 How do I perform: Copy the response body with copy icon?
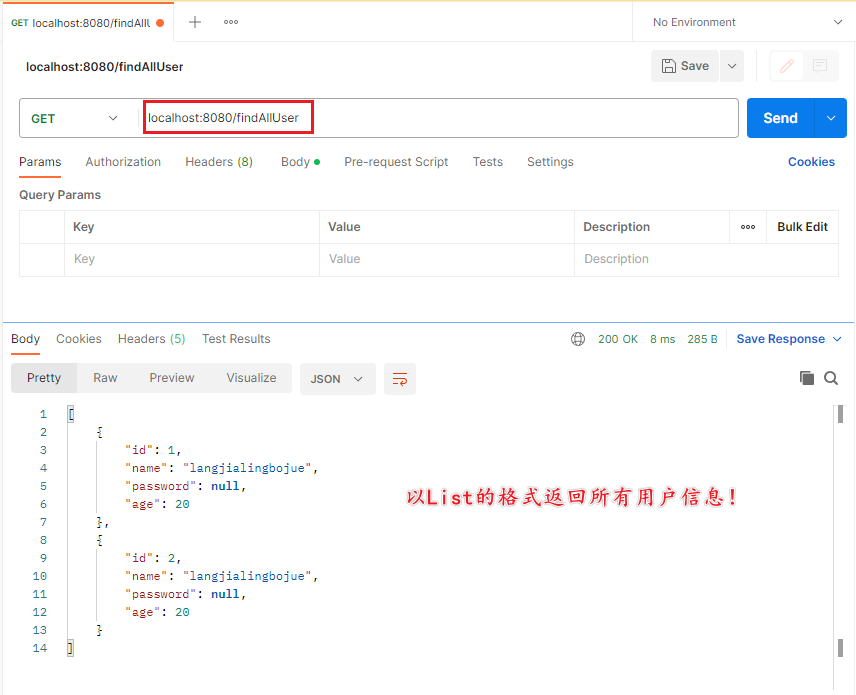[806, 378]
